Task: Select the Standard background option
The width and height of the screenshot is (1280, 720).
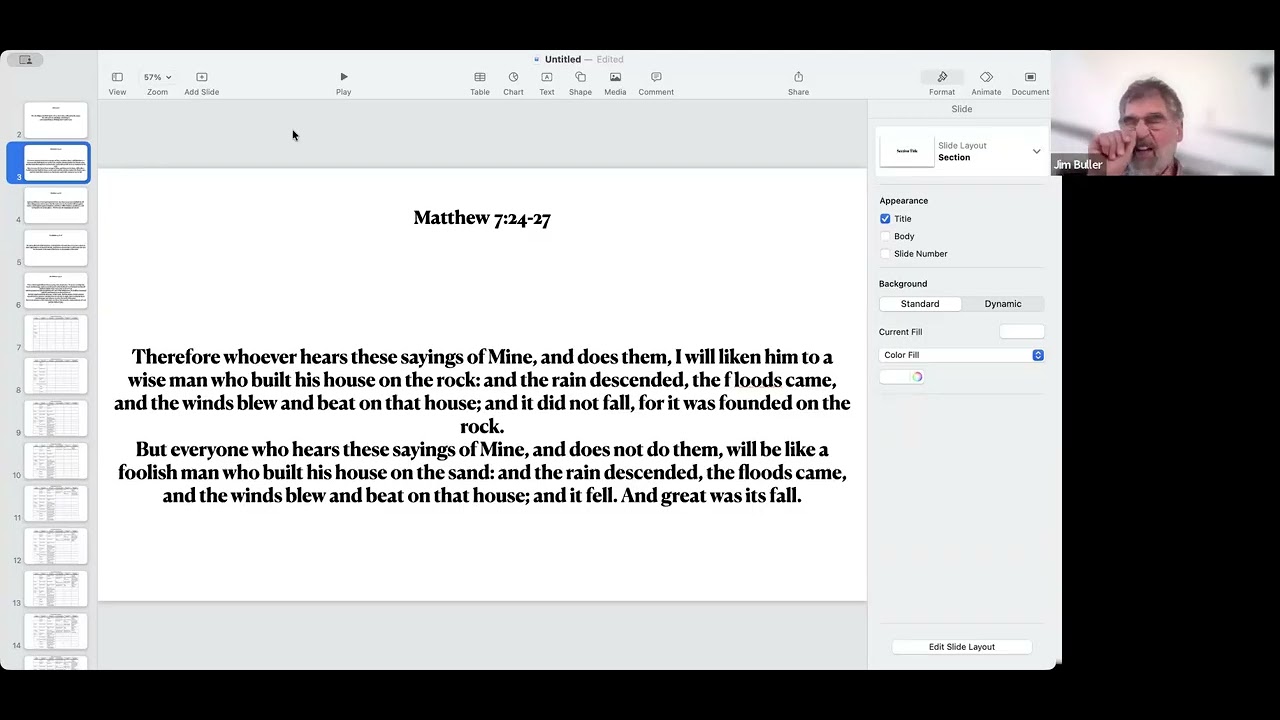Action: [x=920, y=304]
